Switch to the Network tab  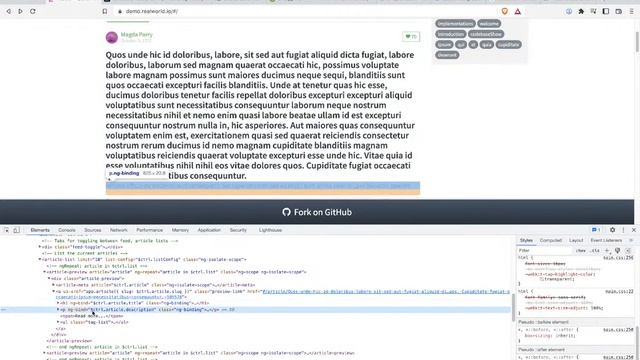(119, 230)
